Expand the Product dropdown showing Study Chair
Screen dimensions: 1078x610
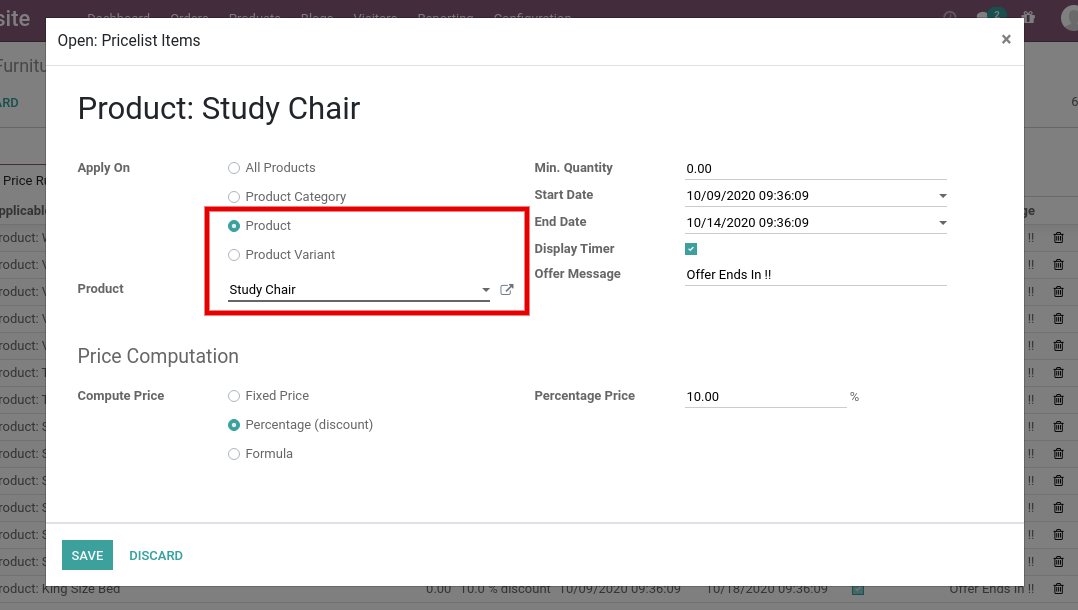pyautogui.click(x=486, y=290)
